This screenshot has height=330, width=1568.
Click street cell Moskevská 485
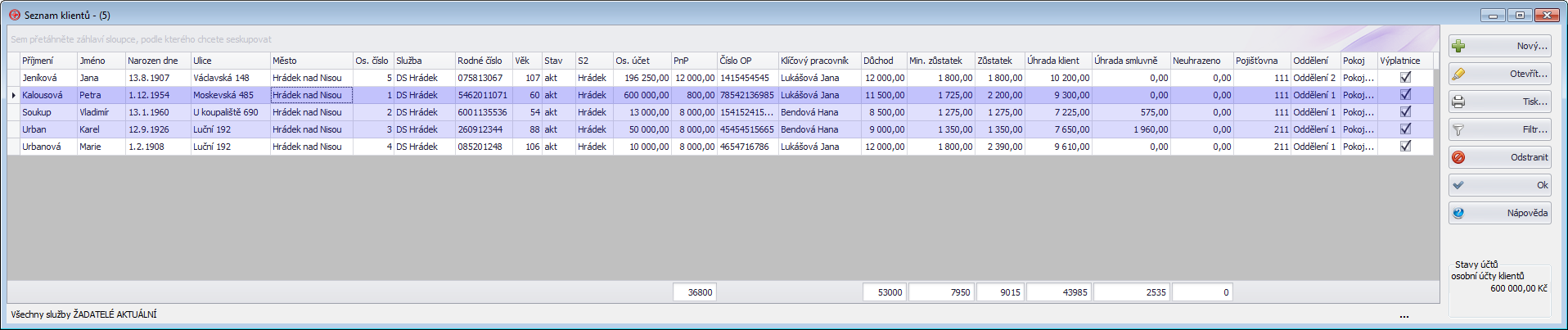[230, 95]
